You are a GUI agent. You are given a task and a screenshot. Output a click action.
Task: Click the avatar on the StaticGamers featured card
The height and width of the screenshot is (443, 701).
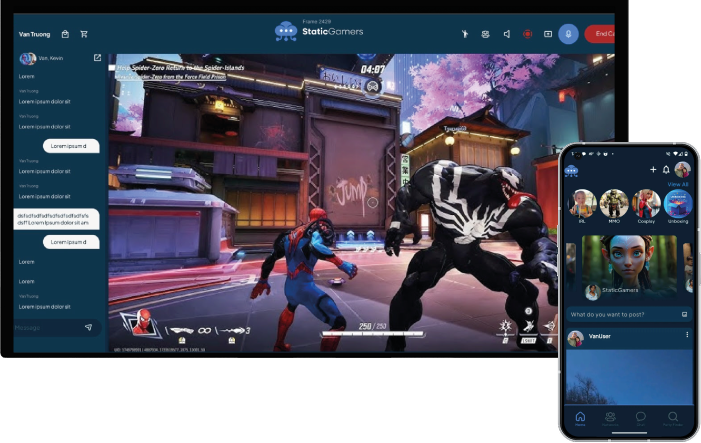(x=593, y=292)
